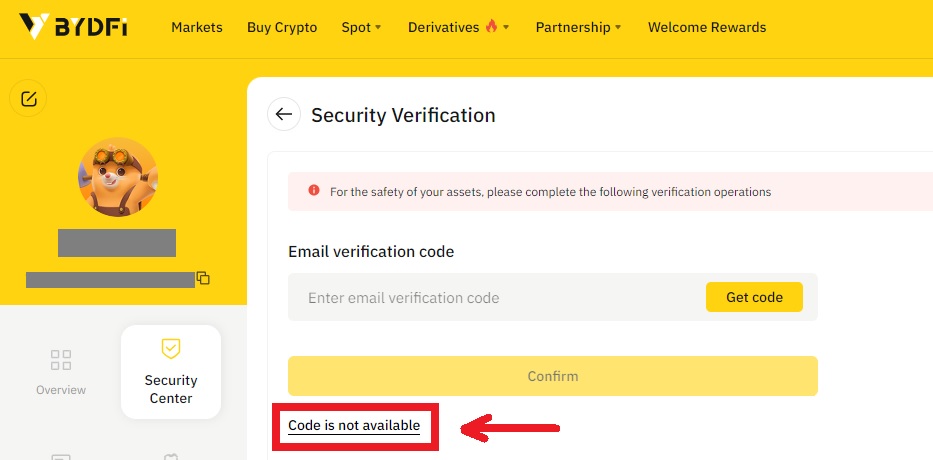This screenshot has width=933, height=460.
Task: Click the edit profile pencil icon
Action: click(x=28, y=98)
